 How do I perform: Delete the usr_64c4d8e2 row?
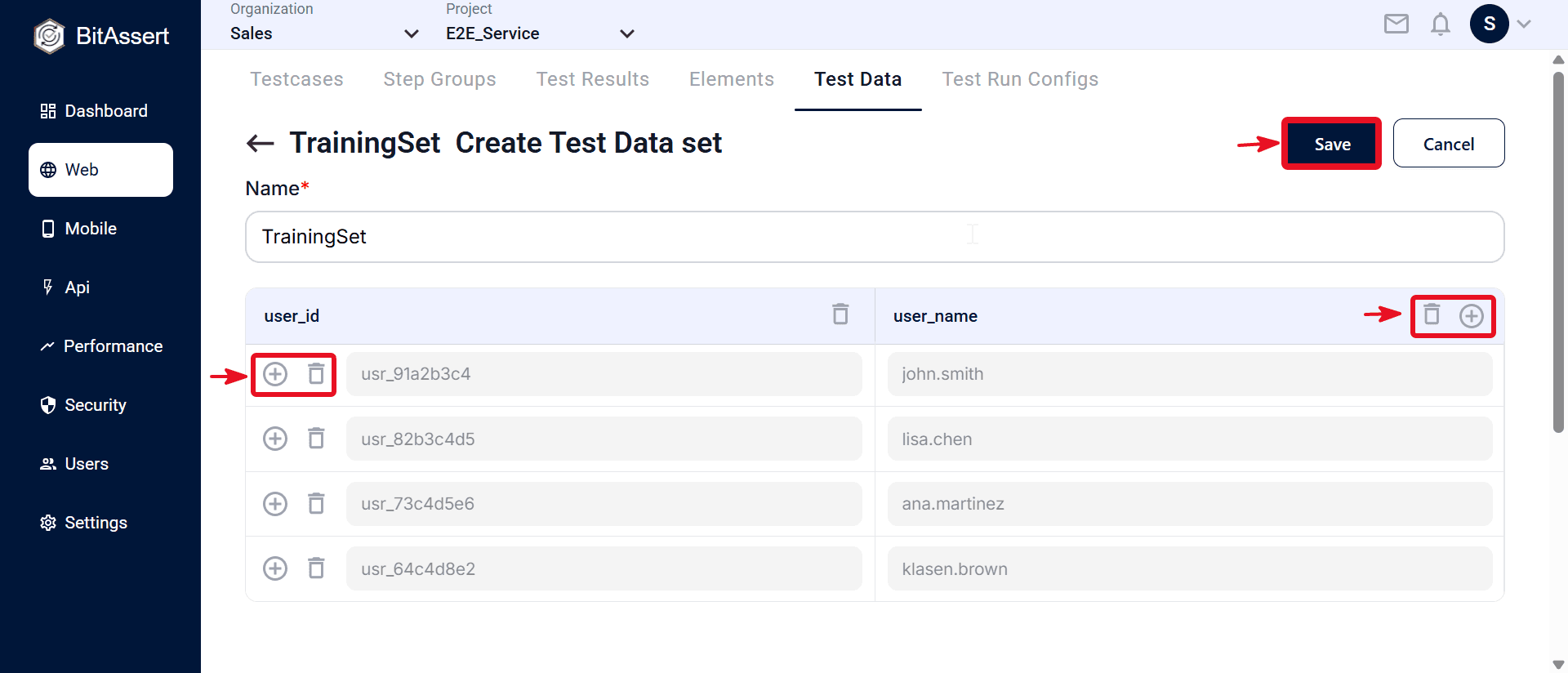[316, 568]
